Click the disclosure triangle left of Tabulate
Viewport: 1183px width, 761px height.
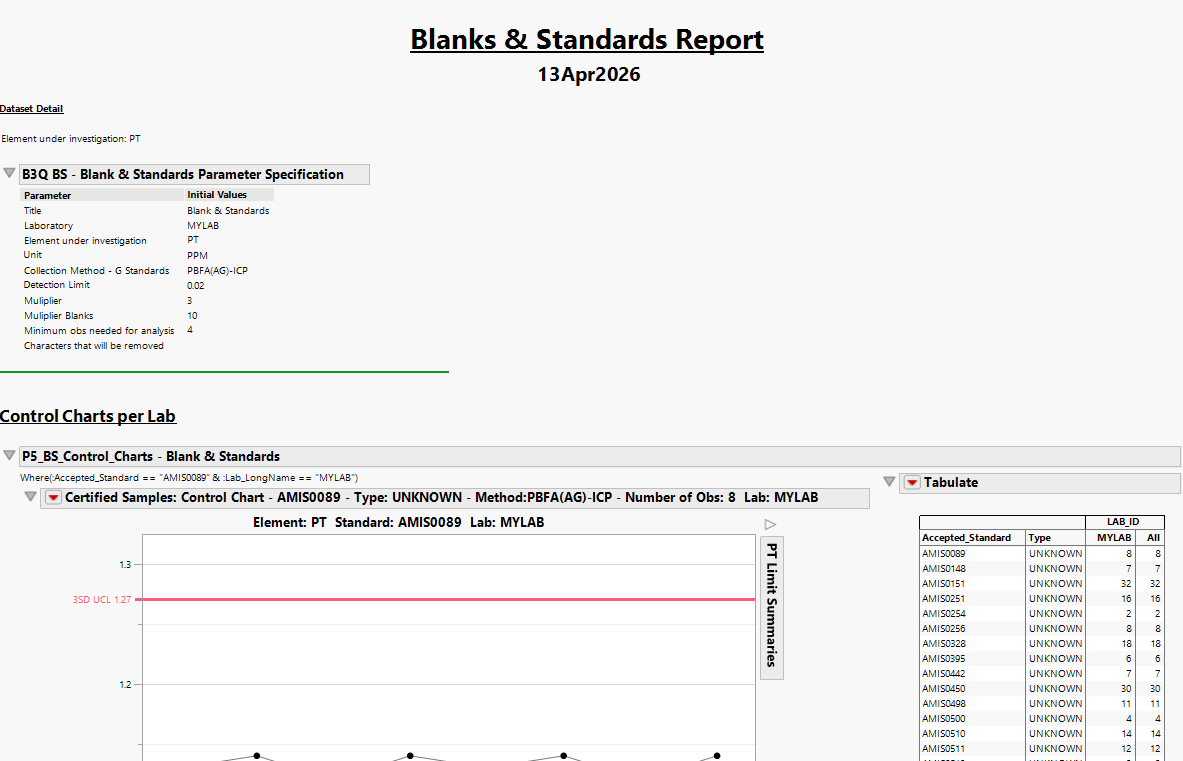pos(889,482)
